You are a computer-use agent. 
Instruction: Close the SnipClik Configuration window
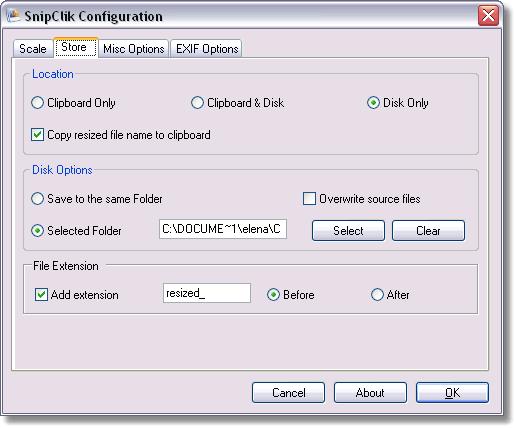coord(488,15)
